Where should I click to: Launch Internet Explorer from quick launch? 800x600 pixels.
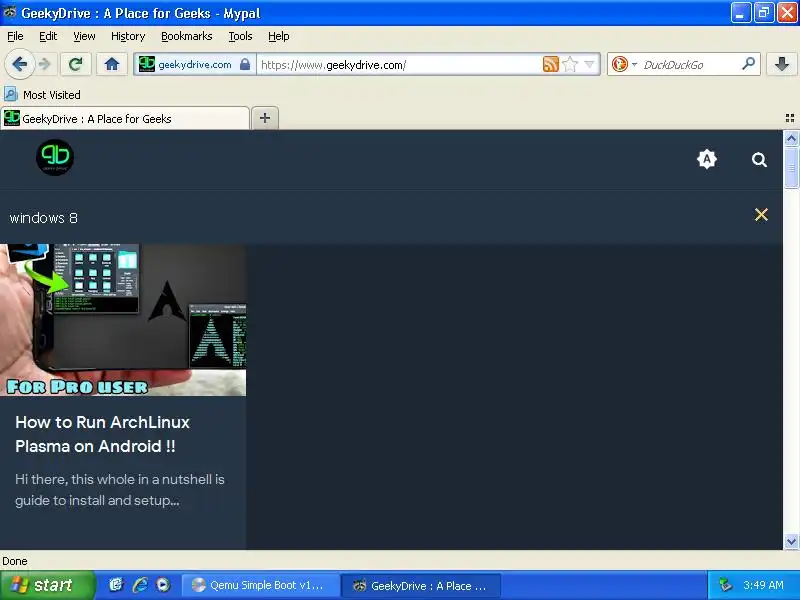140,585
